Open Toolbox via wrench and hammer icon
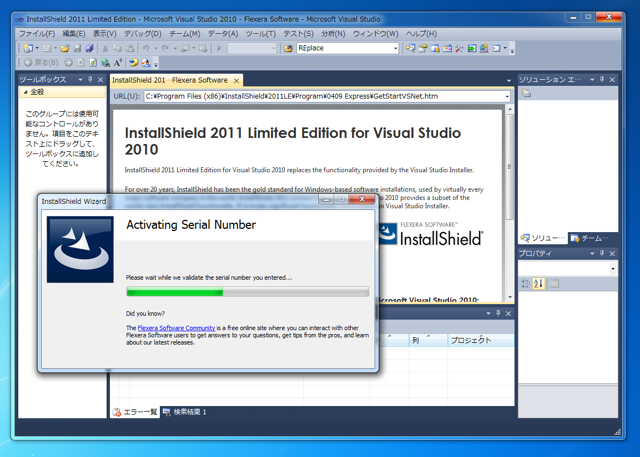Screen dimensions: 640x457 (460, 49)
